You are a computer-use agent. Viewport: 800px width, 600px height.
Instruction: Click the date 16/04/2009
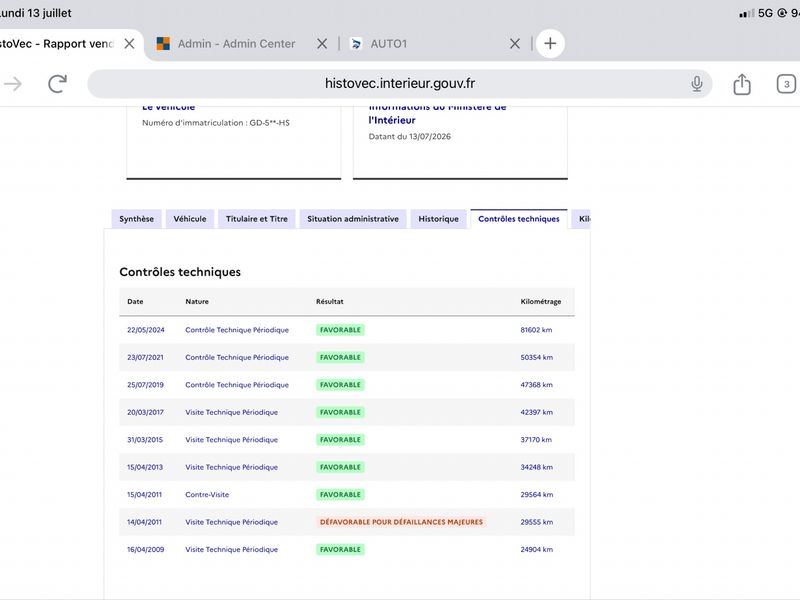pos(145,549)
